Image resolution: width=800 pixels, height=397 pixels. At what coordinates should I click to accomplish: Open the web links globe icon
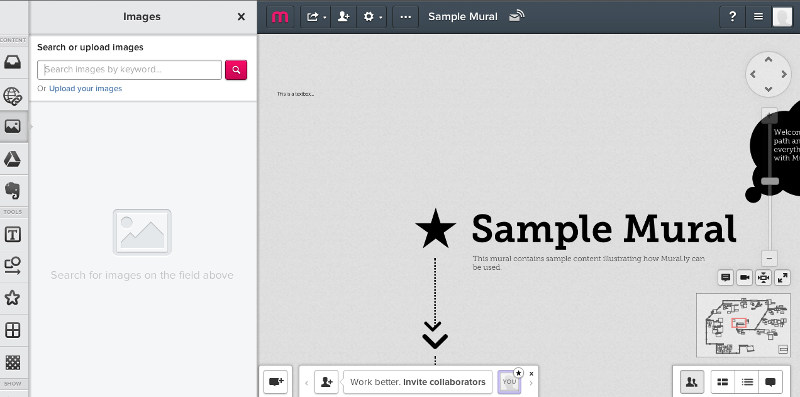click(x=13, y=95)
